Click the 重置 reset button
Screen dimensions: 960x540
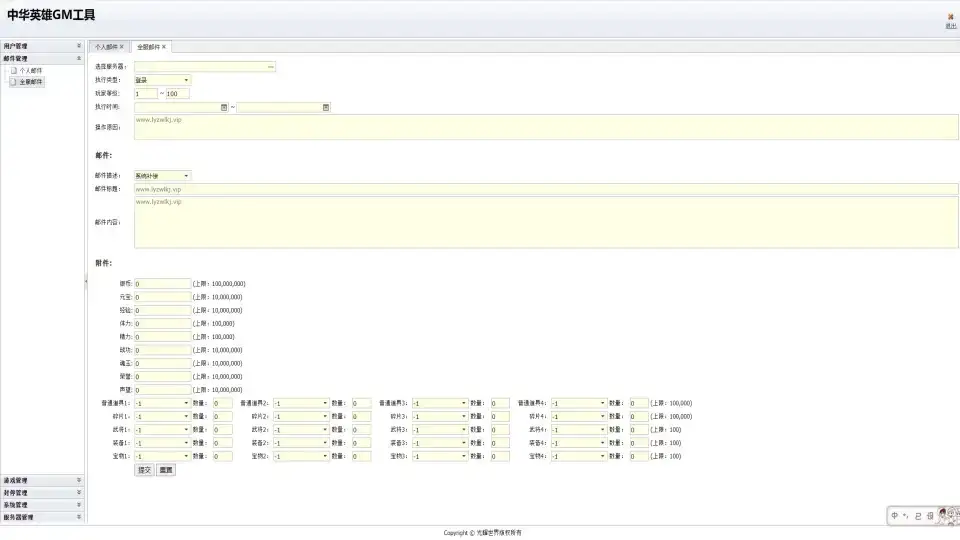pyautogui.click(x=166, y=470)
